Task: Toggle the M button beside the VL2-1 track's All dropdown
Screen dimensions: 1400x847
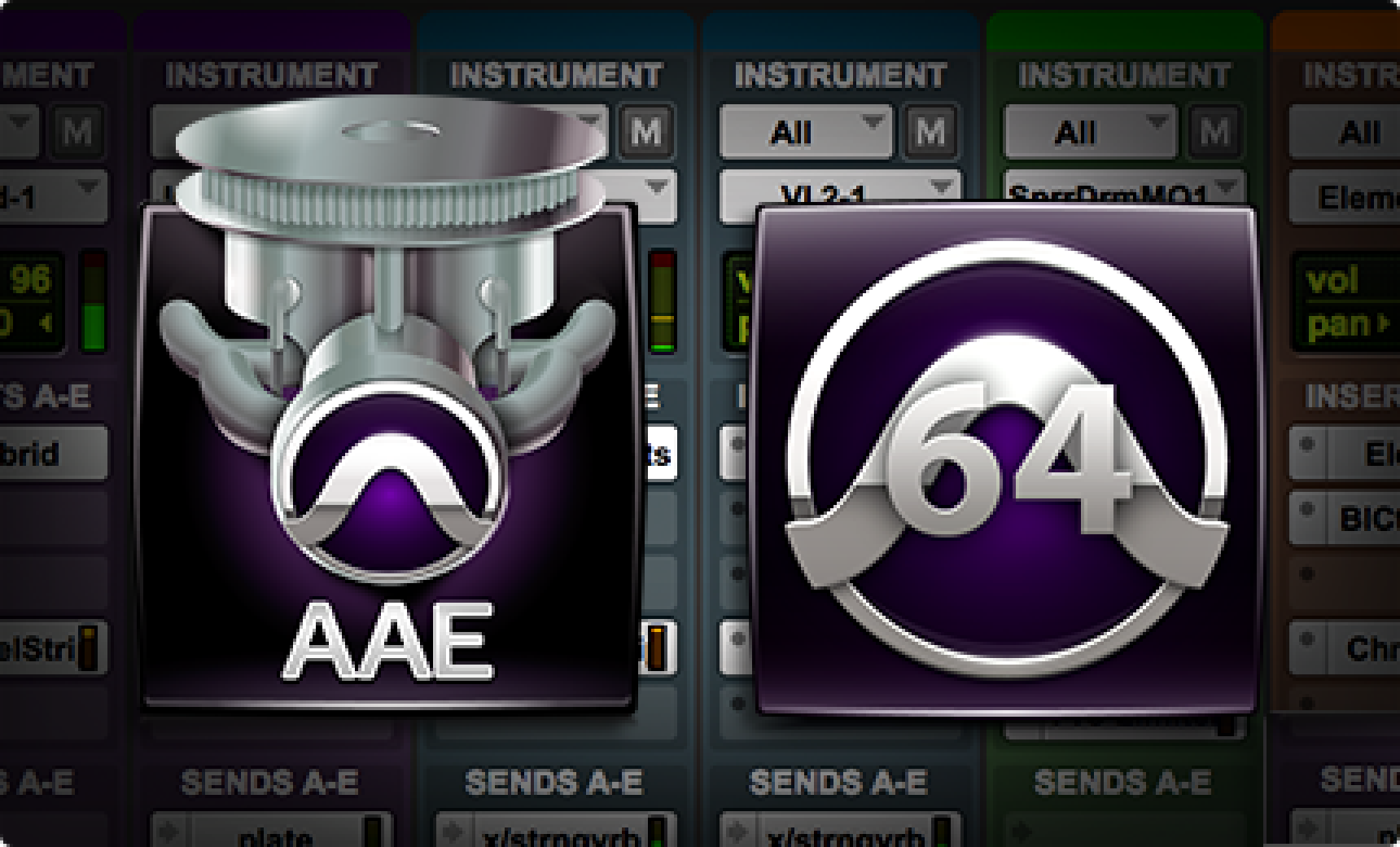Action: click(930, 131)
